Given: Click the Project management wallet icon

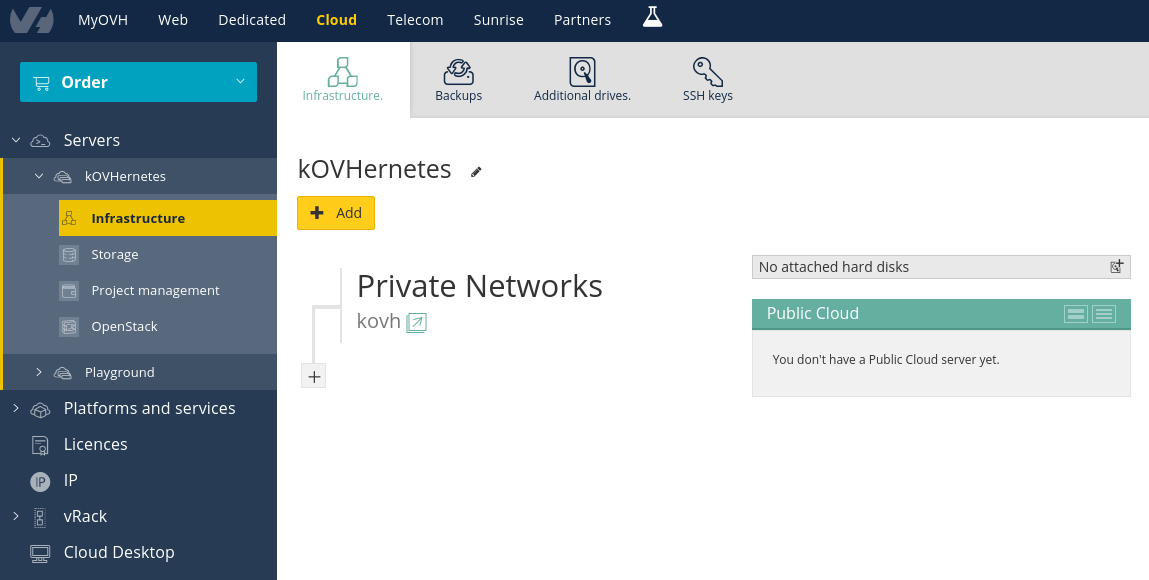Looking at the screenshot, I should (69, 291).
